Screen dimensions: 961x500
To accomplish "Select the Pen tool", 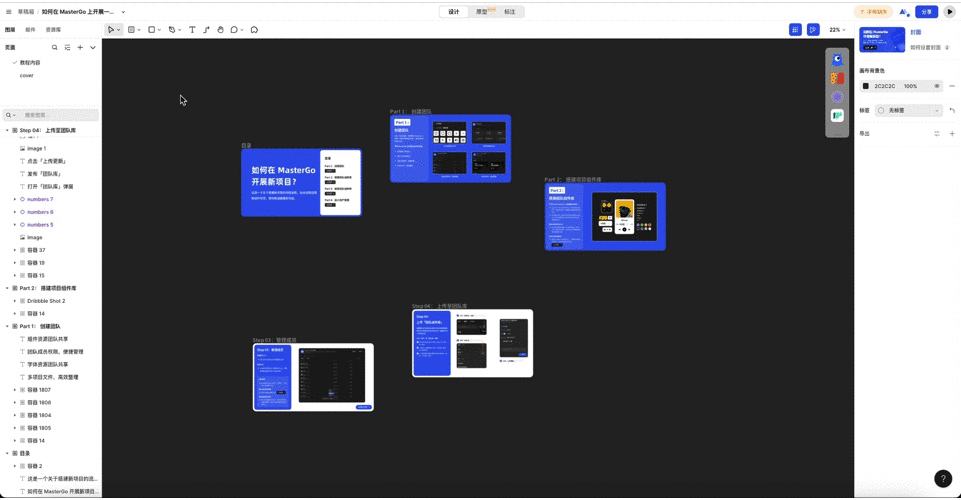I will coord(172,29).
